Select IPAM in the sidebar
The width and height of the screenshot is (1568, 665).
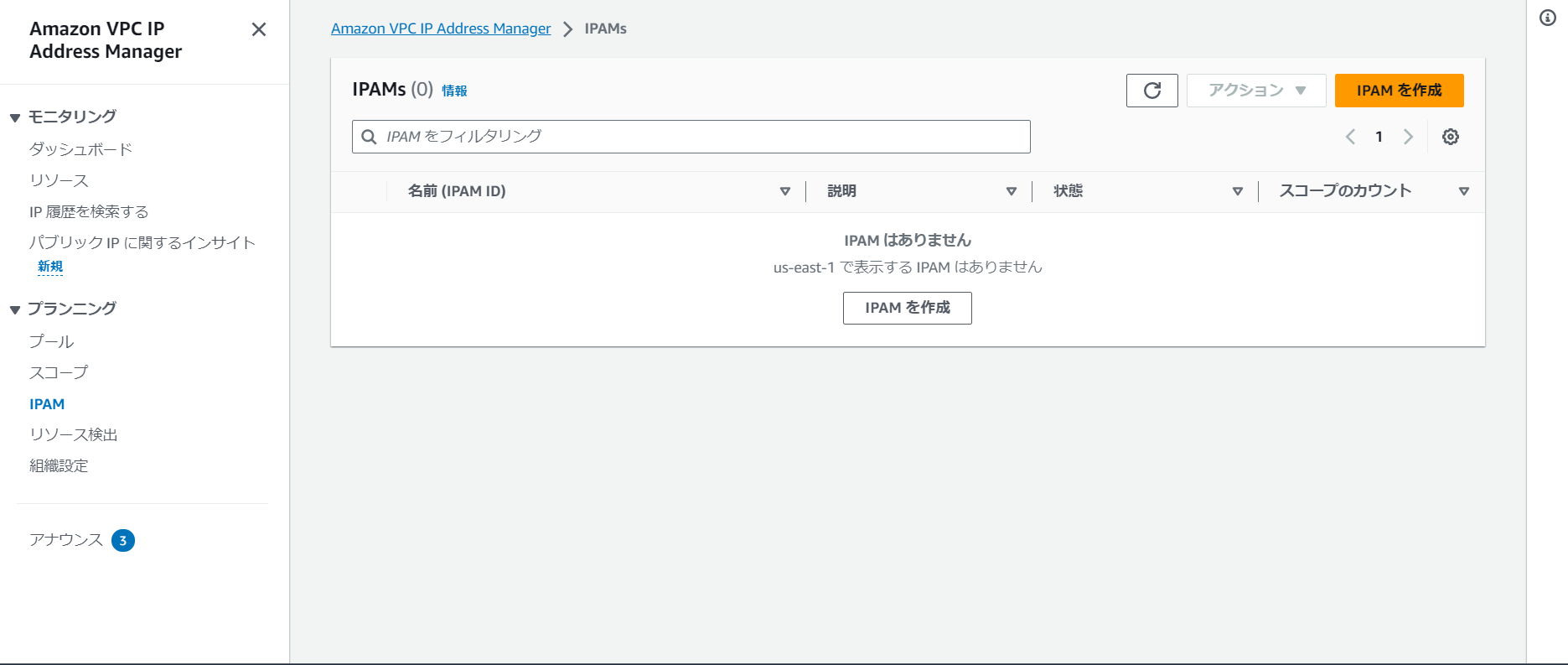pyautogui.click(x=47, y=404)
